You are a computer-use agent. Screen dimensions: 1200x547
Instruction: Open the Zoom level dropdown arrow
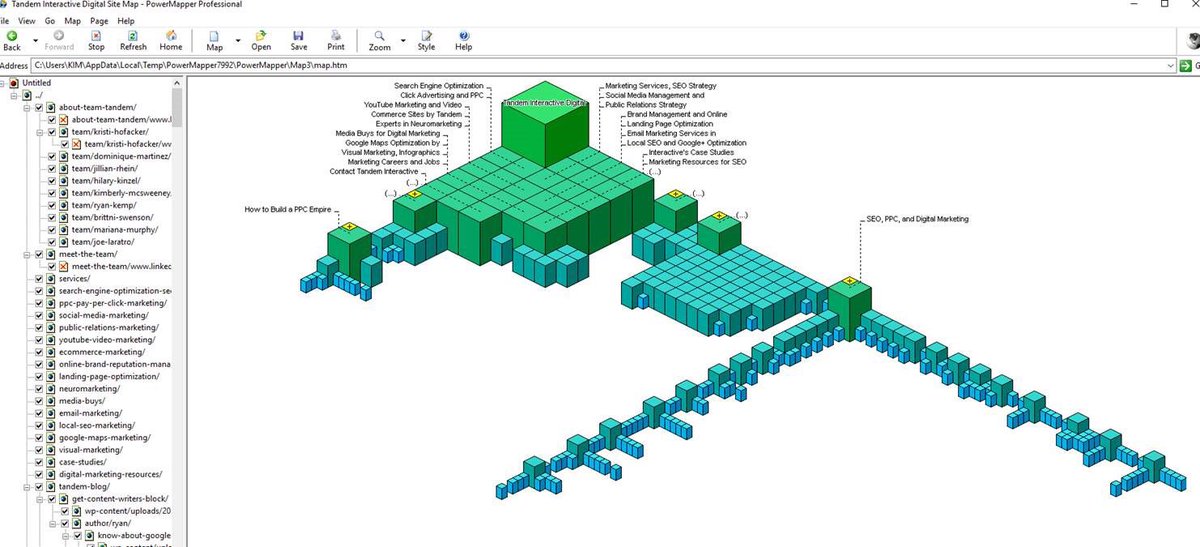[403, 41]
